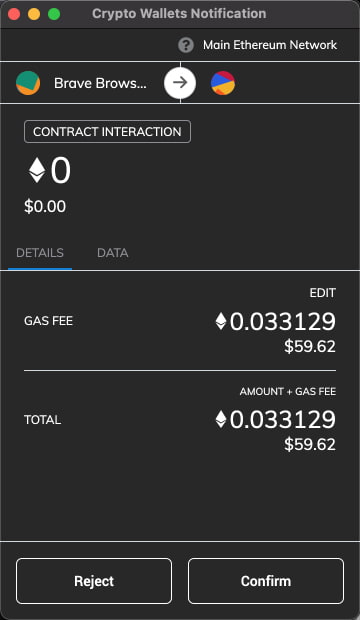360x620 pixels.
Task: Click the recipient contract identicon avatar
Action: 223,83
